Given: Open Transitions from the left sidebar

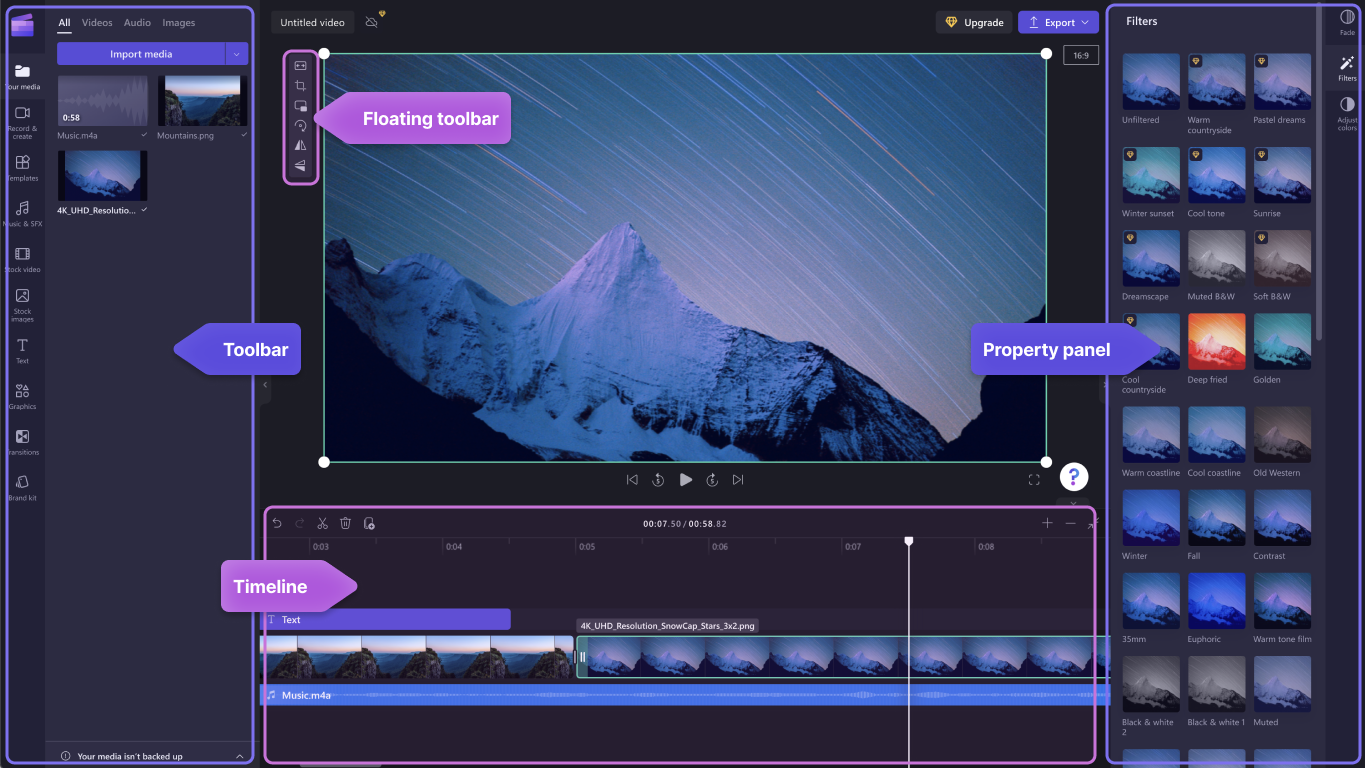Looking at the screenshot, I should point(22,443).
